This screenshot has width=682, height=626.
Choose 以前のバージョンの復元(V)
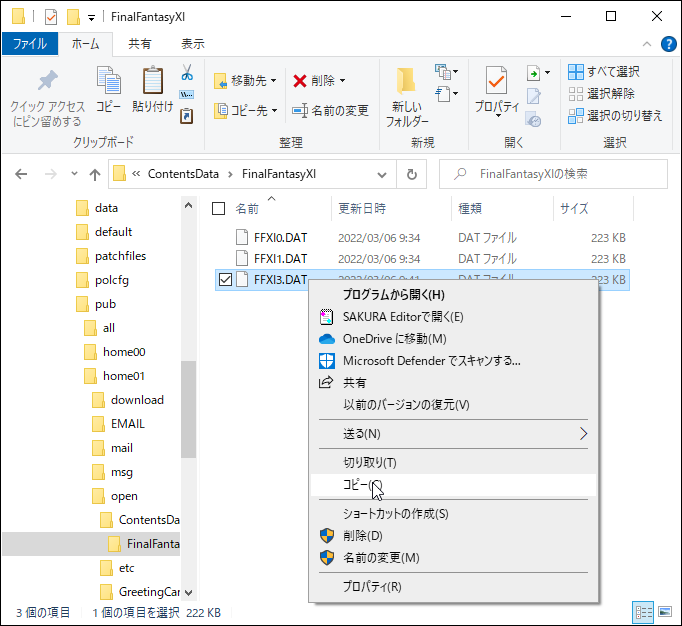click(454, 405)
